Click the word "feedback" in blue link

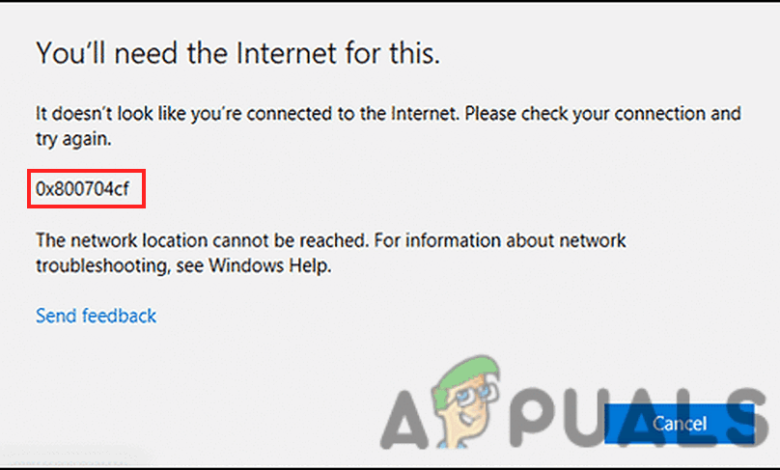119,316
